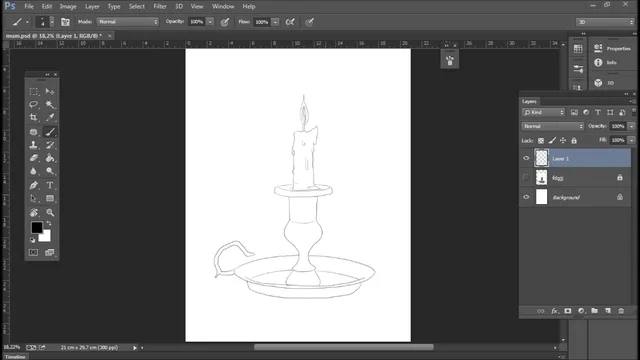
Task: Select the Crop tool
Action: pyautogui.click(x=33, y=118)
